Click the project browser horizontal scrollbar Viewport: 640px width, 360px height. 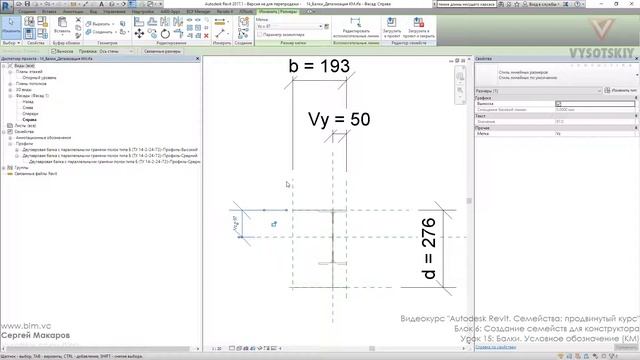tap(98, 349)
